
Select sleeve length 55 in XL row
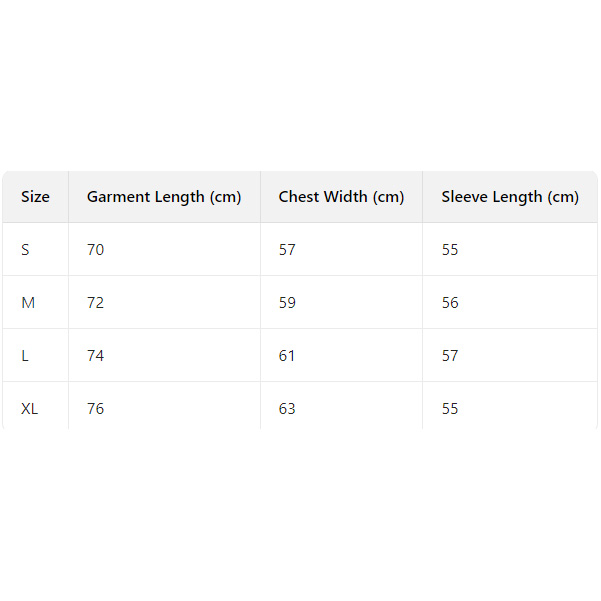pyautogui.click(x=451, y=409)
